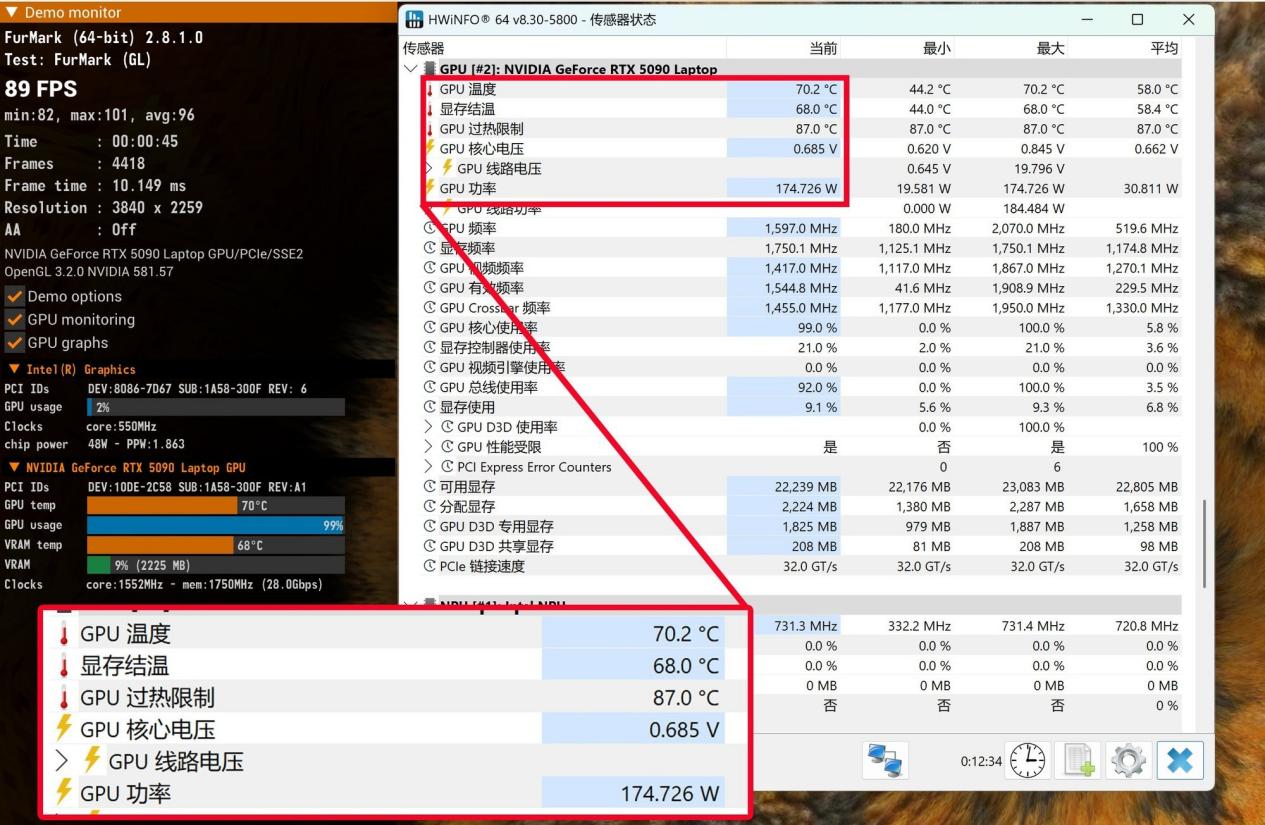Expand the GPU D3D 使用率 row
The width and height of the screenshot is (1265, 825).
pyautogui.click(x=430, y=427)
